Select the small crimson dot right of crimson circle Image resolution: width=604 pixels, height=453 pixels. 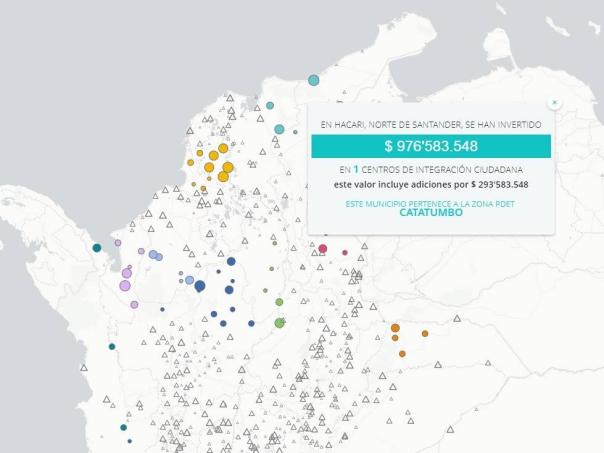[x=345, y=252]
